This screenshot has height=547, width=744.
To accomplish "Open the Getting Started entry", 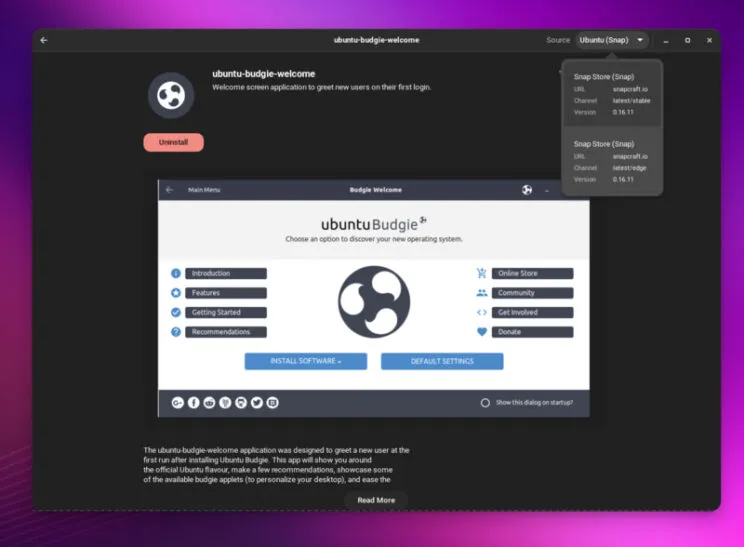I will 225,312.
